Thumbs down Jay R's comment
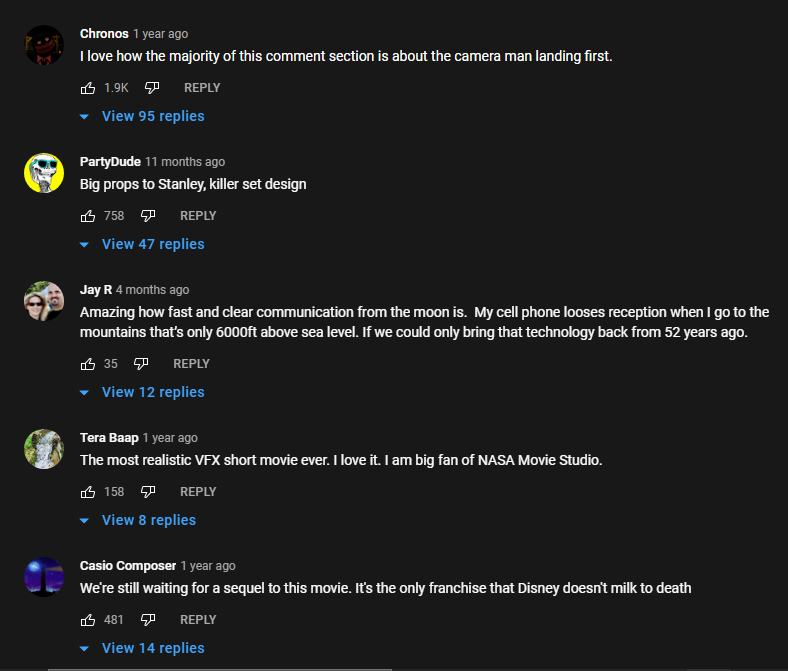788x671 pixels. coord(141,364)
